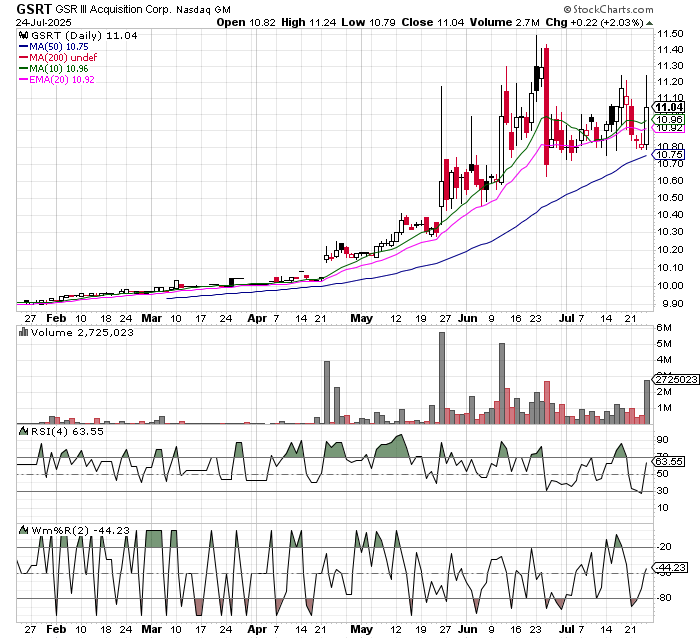This screenshot has height=639, width=700.
Task: Click the 90 level on RSI axis
Action: coord(662,440)
